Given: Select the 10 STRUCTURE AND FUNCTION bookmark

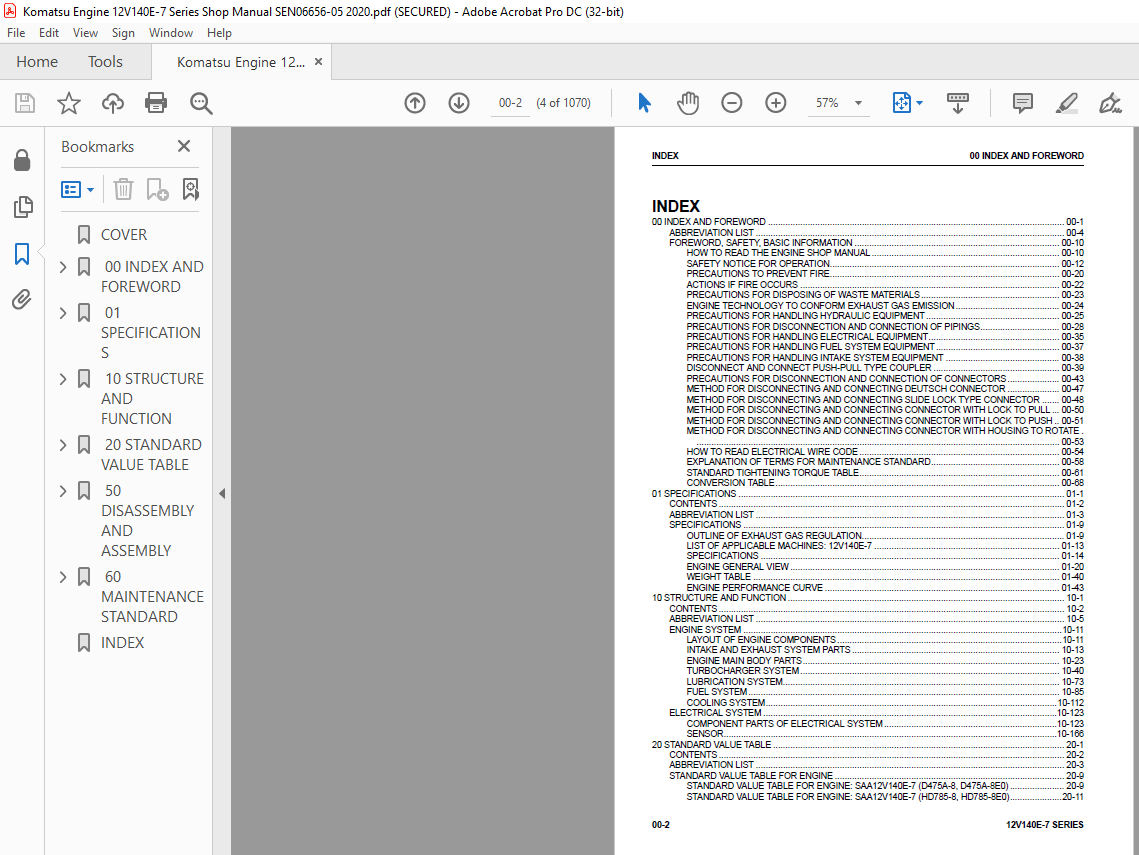Looking at the screenshot, I should tap(153, 399).
